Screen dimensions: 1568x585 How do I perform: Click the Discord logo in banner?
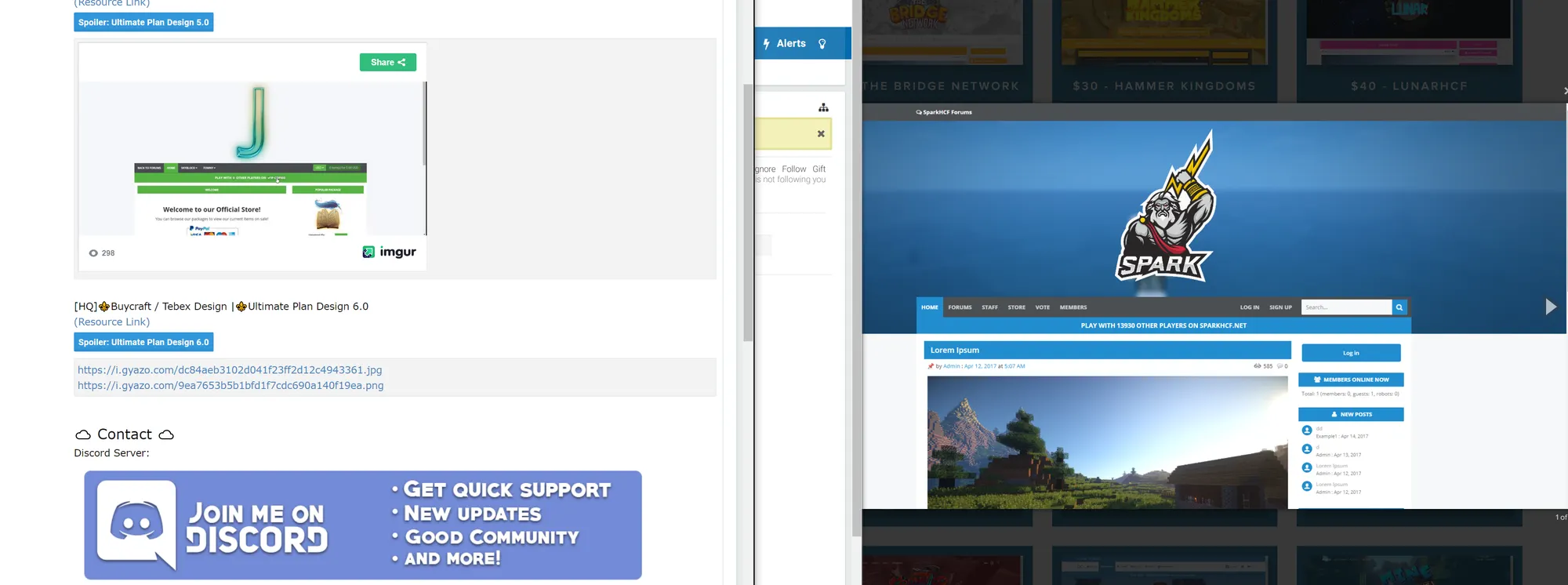click(136, 523)
